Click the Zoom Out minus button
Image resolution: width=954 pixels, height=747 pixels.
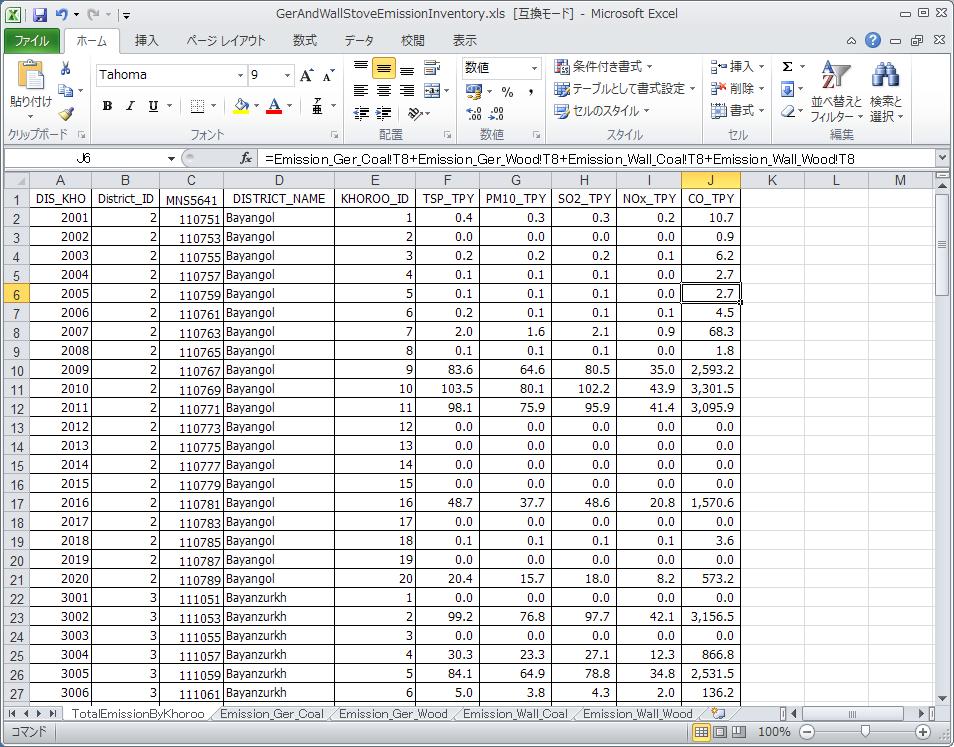(807, 732)
